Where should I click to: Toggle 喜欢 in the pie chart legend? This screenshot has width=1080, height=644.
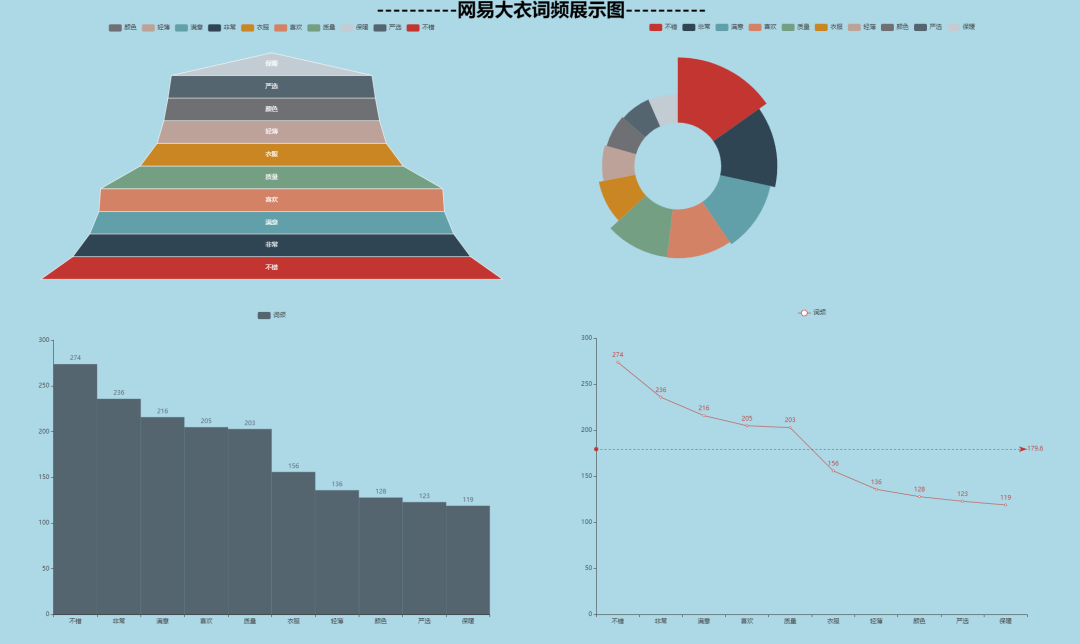coord(762,27)
